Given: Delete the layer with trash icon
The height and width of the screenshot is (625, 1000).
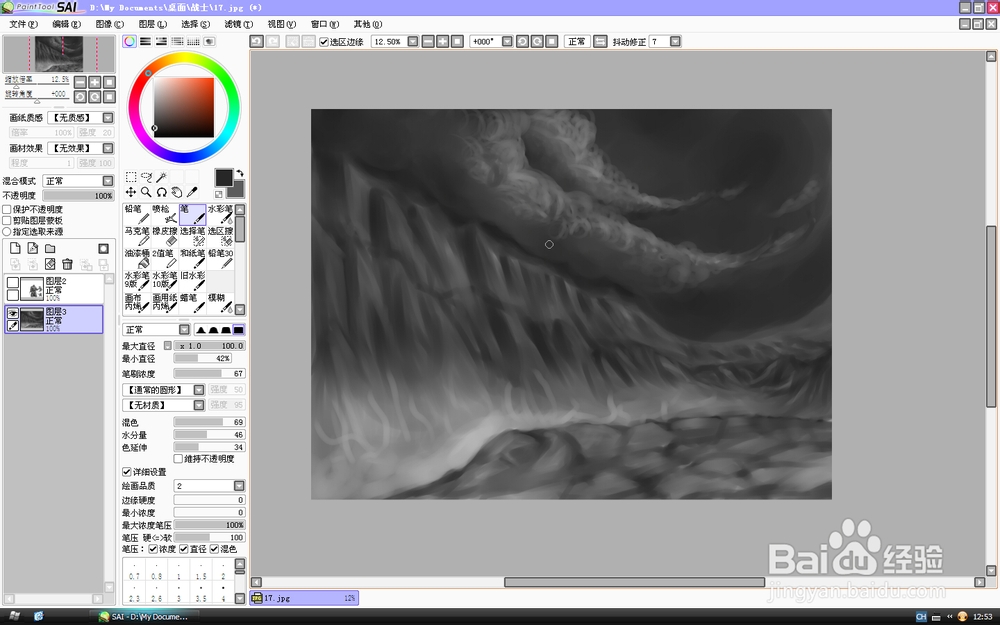Looking at the screenshot, I should click(x=67, y=264).
